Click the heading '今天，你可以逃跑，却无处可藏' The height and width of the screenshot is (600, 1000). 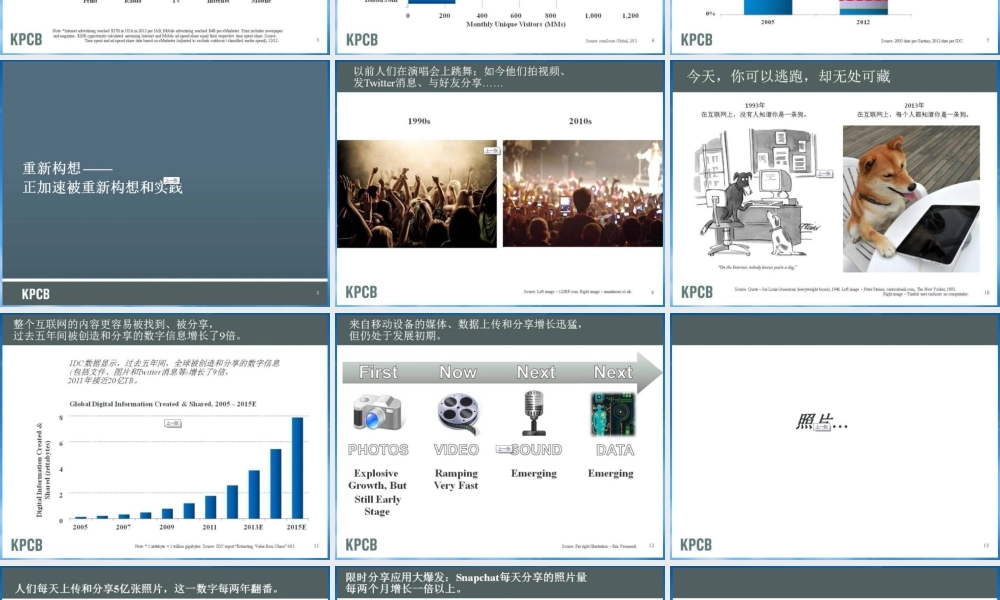788,77
